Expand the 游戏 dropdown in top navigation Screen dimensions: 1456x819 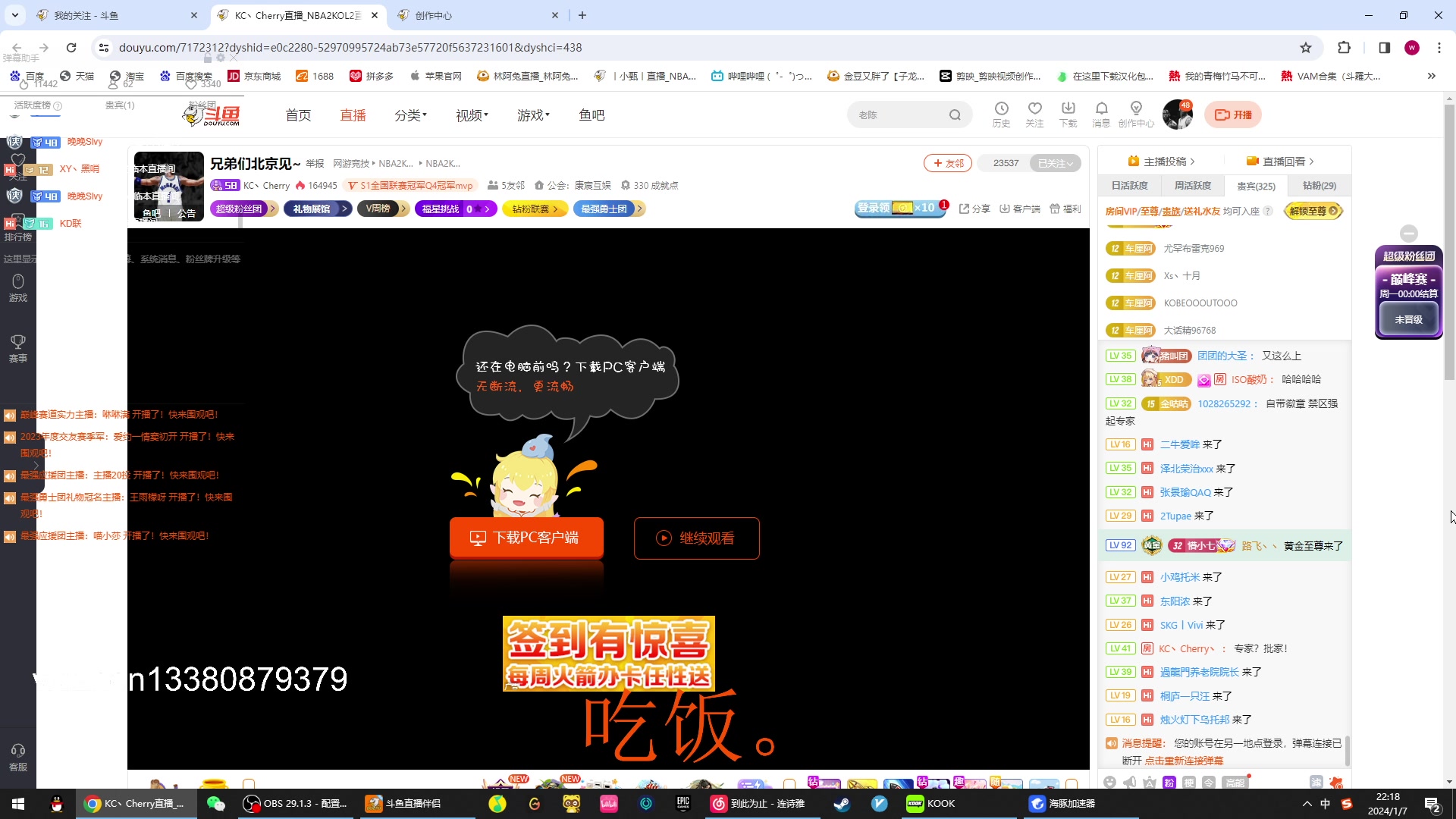pyautogui.click(x=533, y=115)
